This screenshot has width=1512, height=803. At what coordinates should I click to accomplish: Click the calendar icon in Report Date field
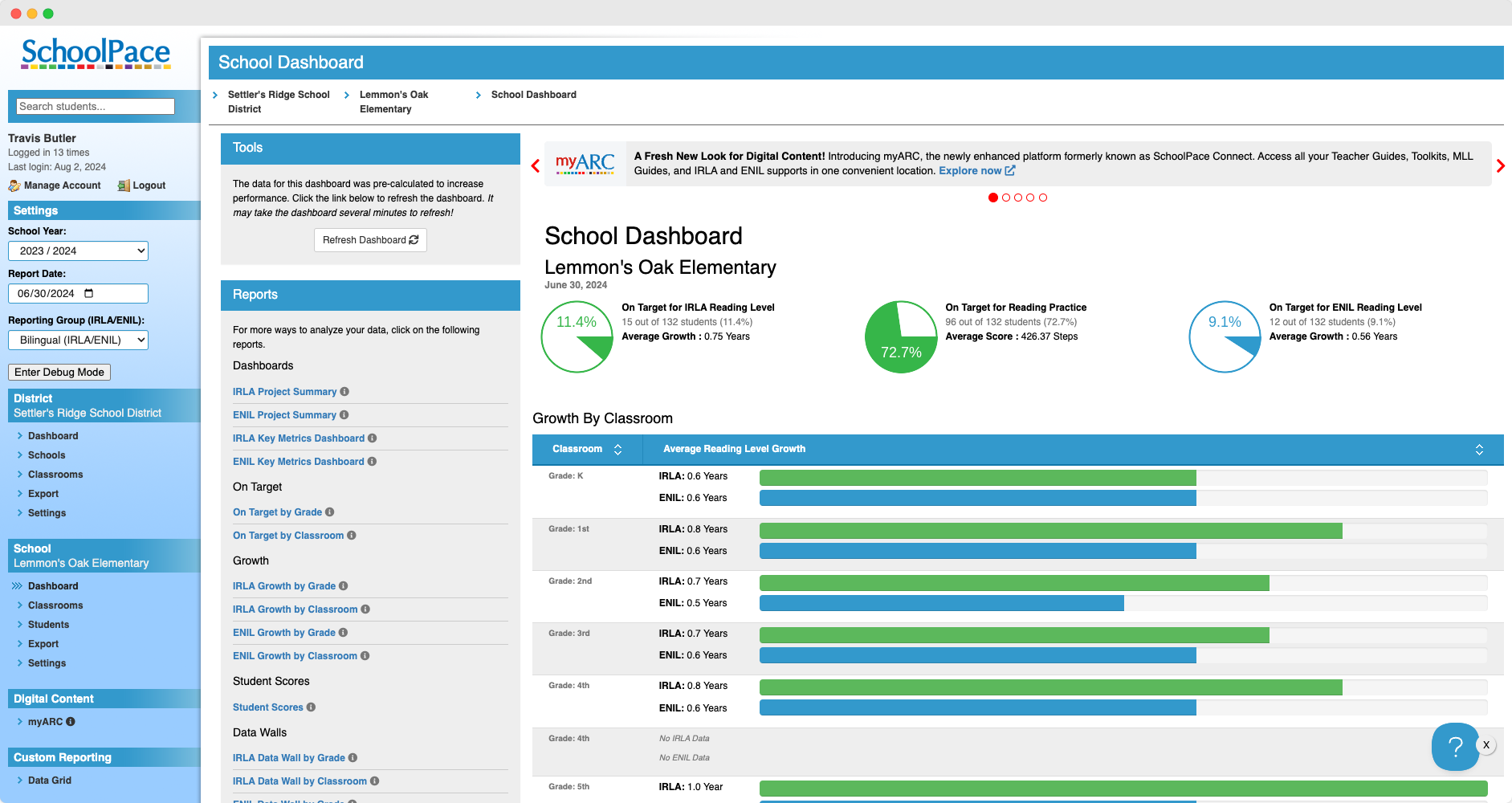point(89,293)
